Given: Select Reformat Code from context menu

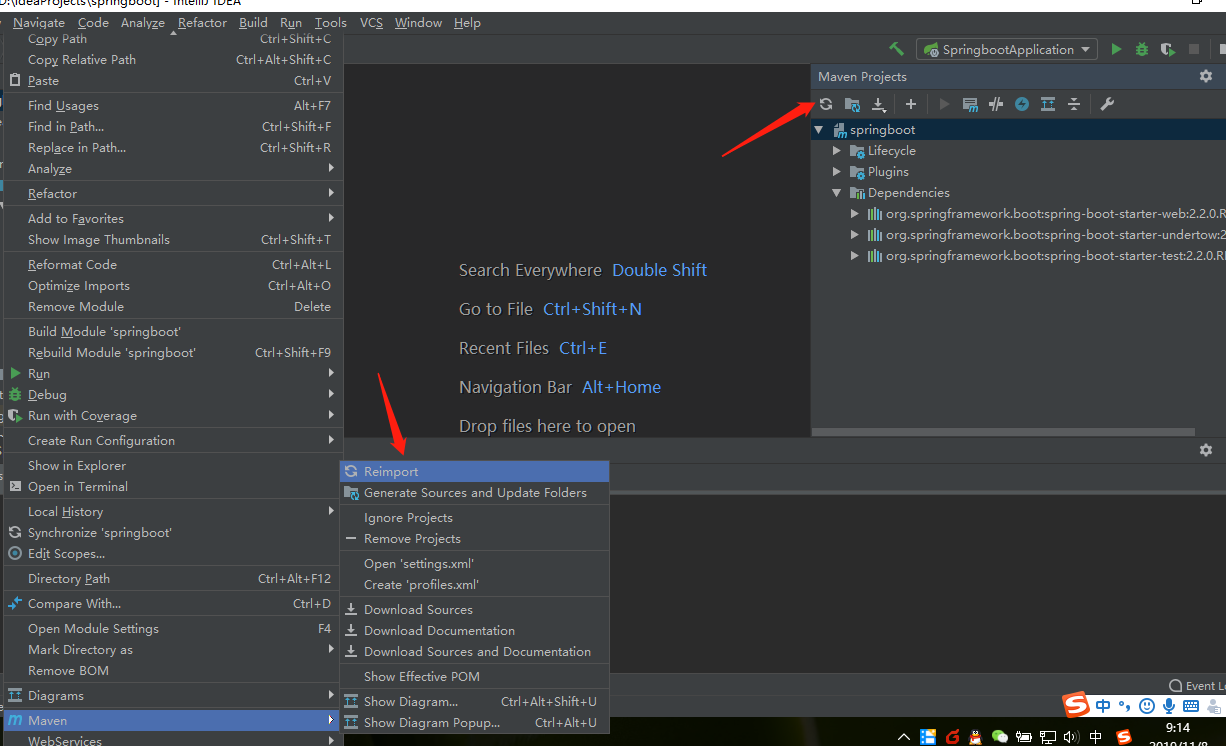Looking at the screenshot, I should 172,265.
